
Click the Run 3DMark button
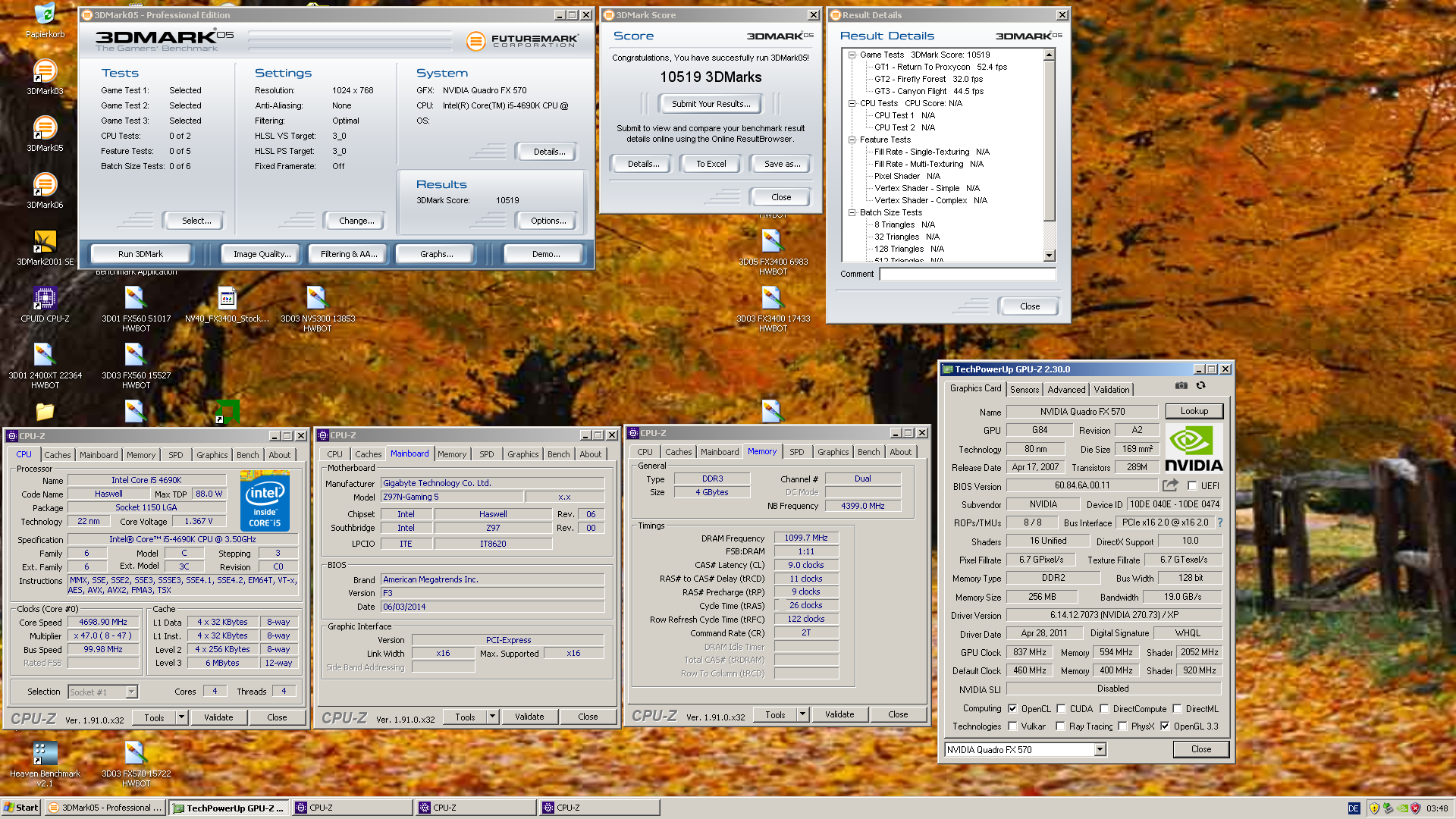click(x=140, y=254)
